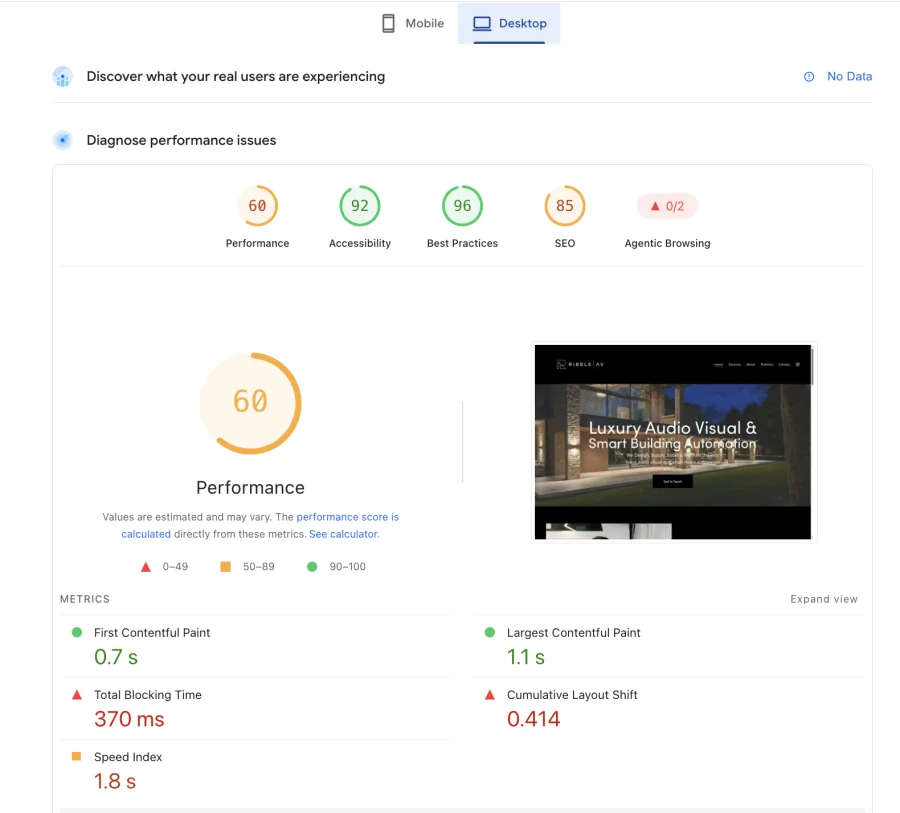Click the Agentic Browsing category label
The image size is (900, 813).
(x=667, y=243)
